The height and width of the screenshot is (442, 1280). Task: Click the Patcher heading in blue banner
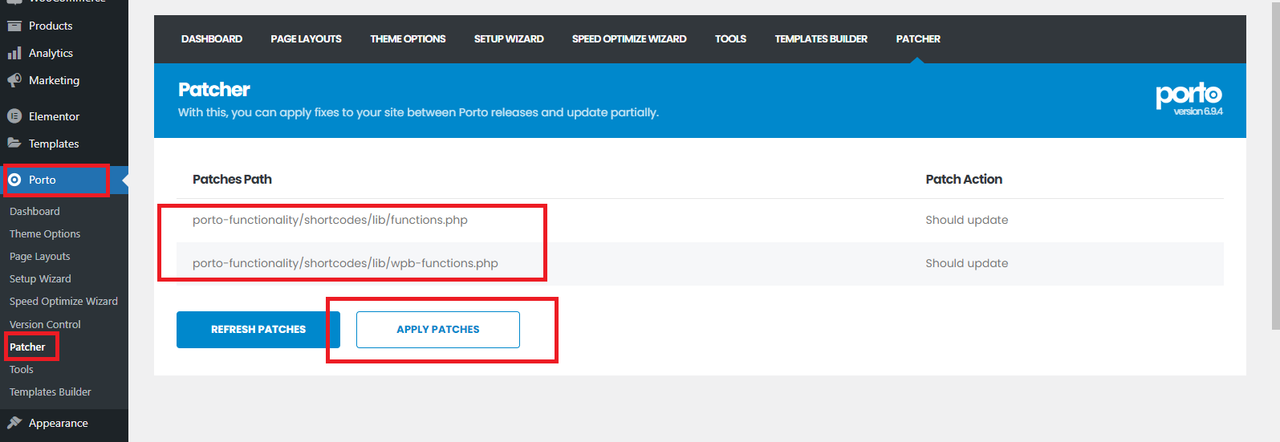[214, 90]
